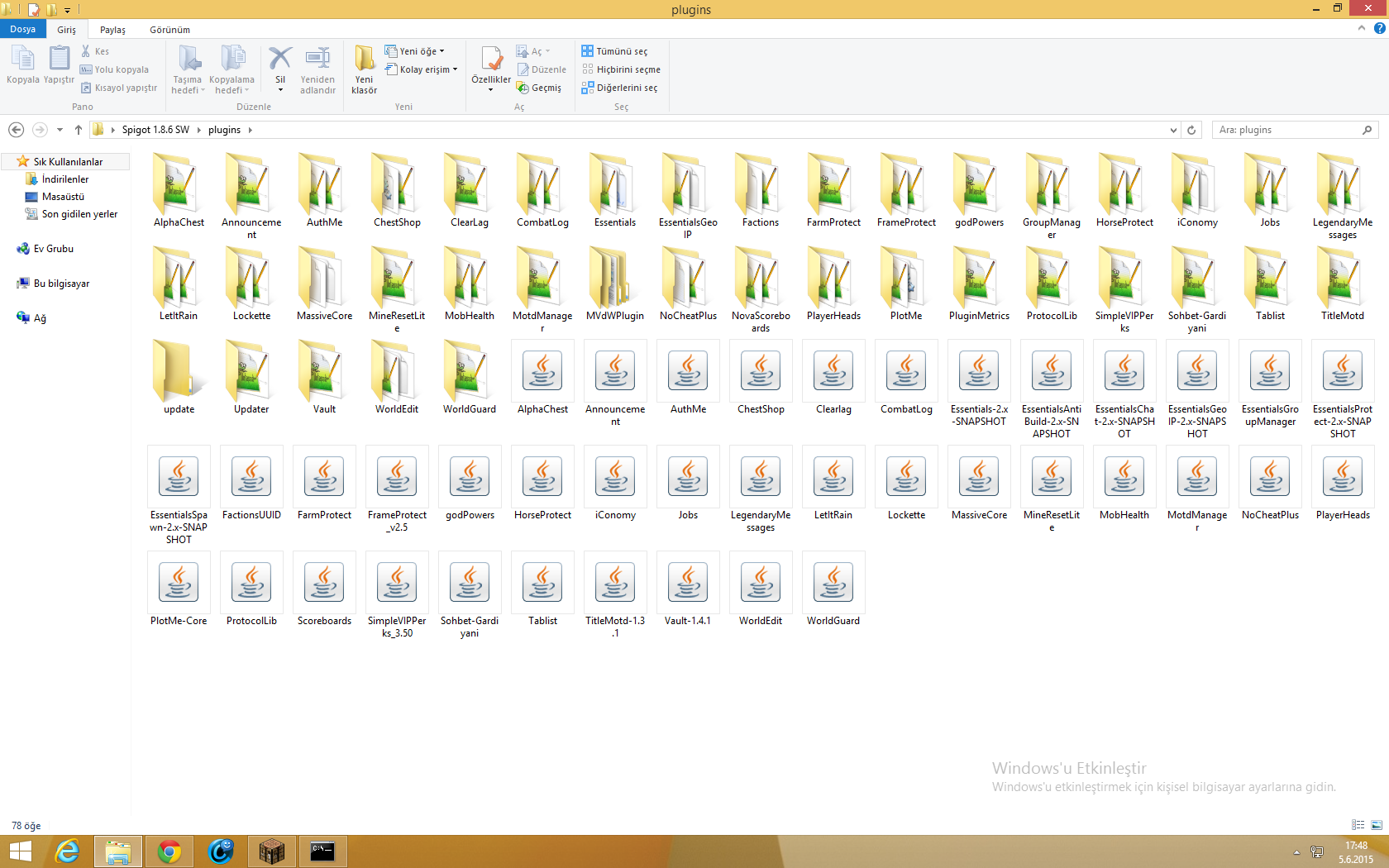Viewport: 1389px width, 868px height.
Task: Select the AlphaChest folder
Action: click(x=179, y=191)
